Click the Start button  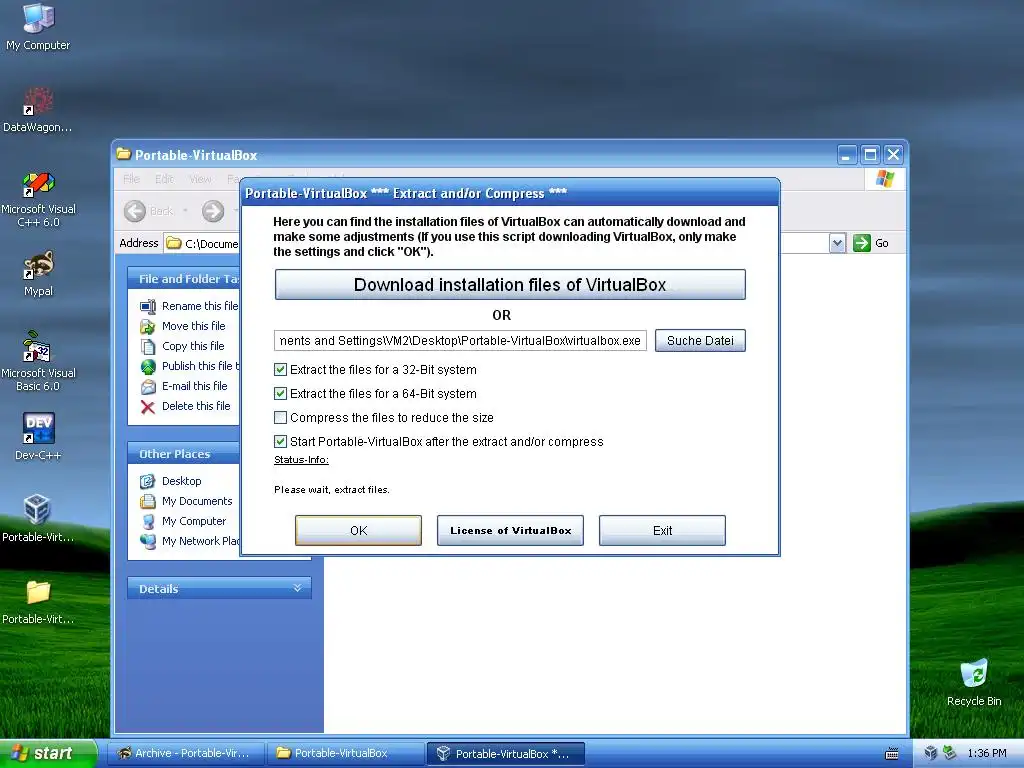(48, 753)
